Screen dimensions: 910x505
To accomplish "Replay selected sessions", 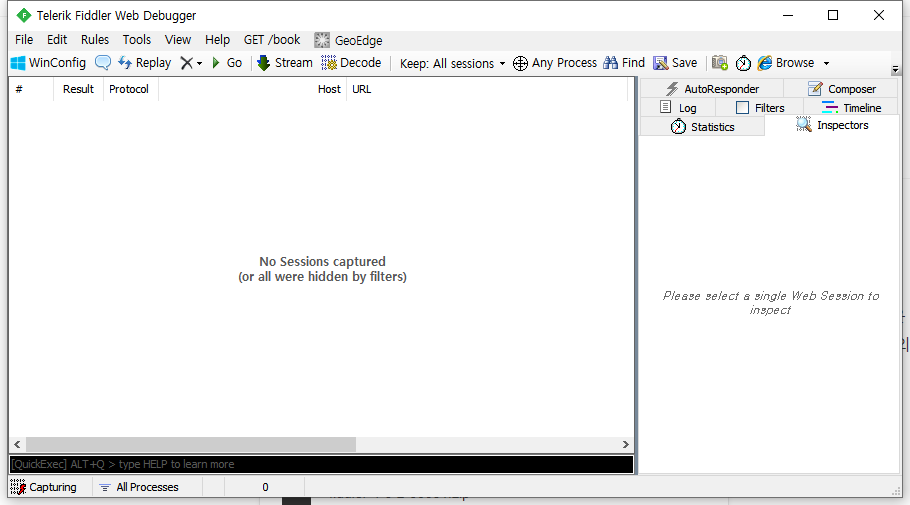I will pyautogui.click(x=145, y=63).
